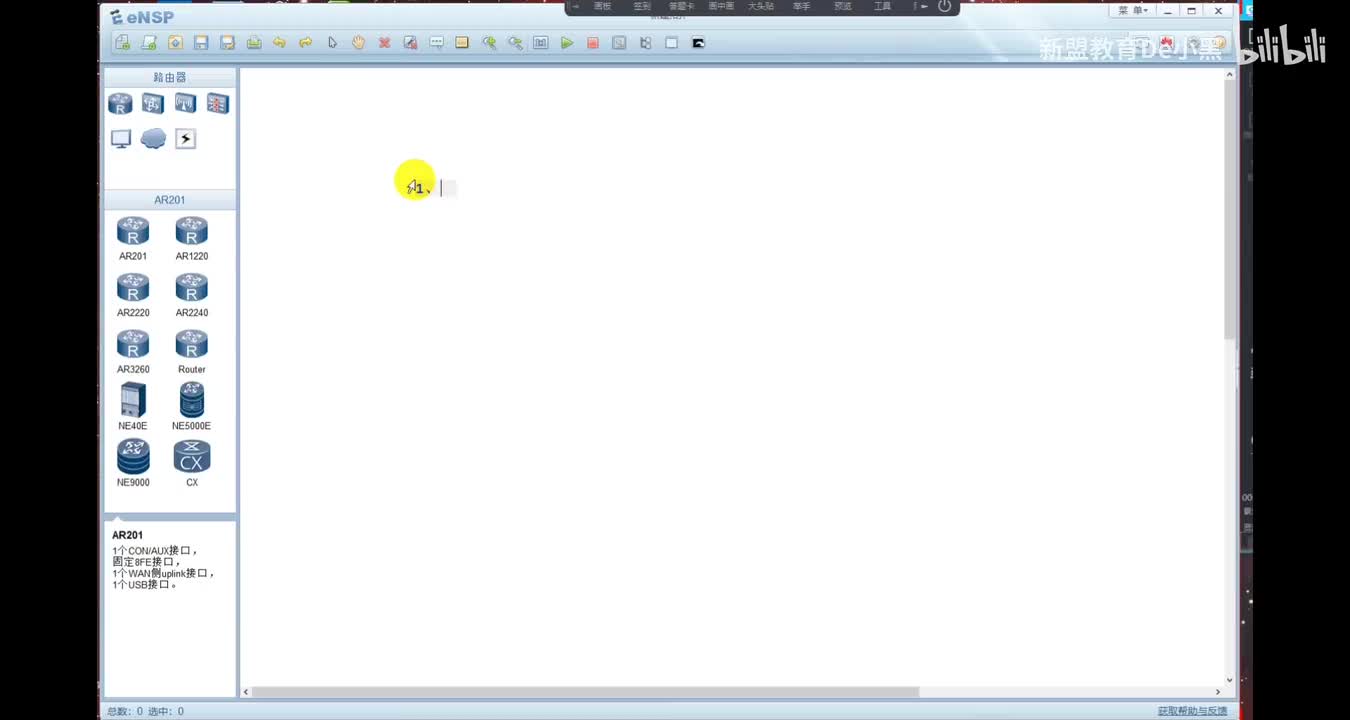Pick the CX device
Viewport: 1350px width, 720px height.
point(192,463)
